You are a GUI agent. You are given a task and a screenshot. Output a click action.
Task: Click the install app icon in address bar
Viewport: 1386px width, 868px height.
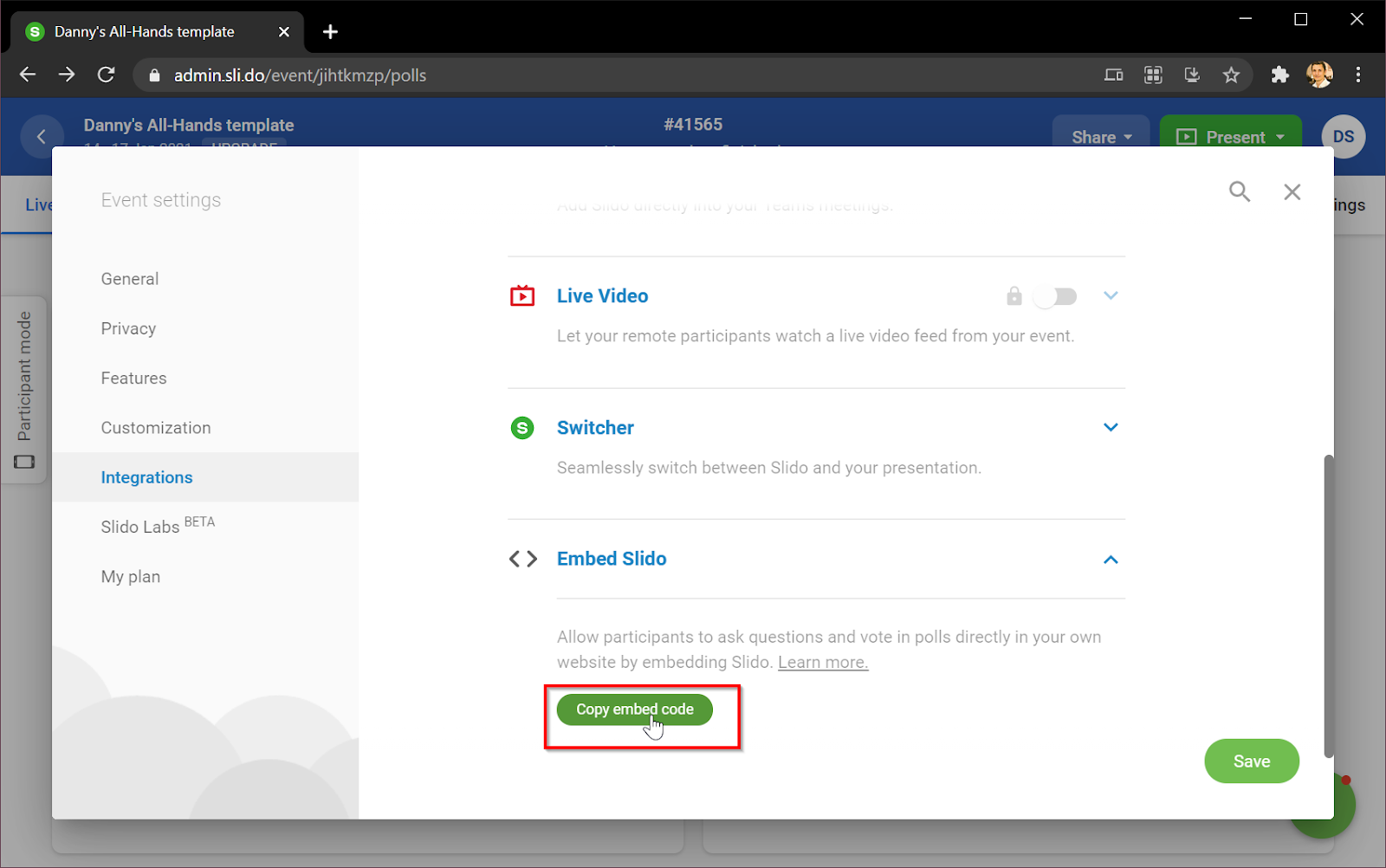(1192, 75)
